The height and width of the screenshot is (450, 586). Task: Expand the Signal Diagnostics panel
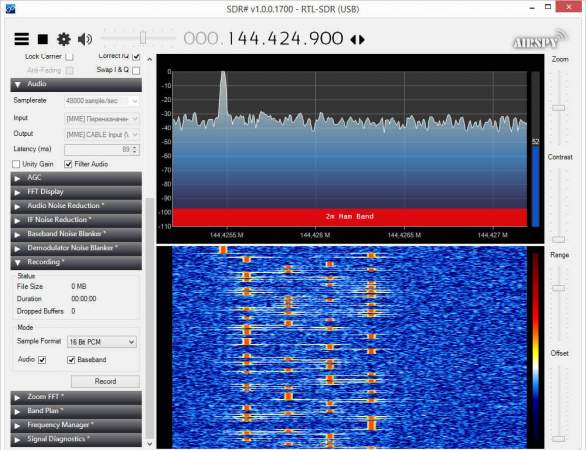coord(76,439)
